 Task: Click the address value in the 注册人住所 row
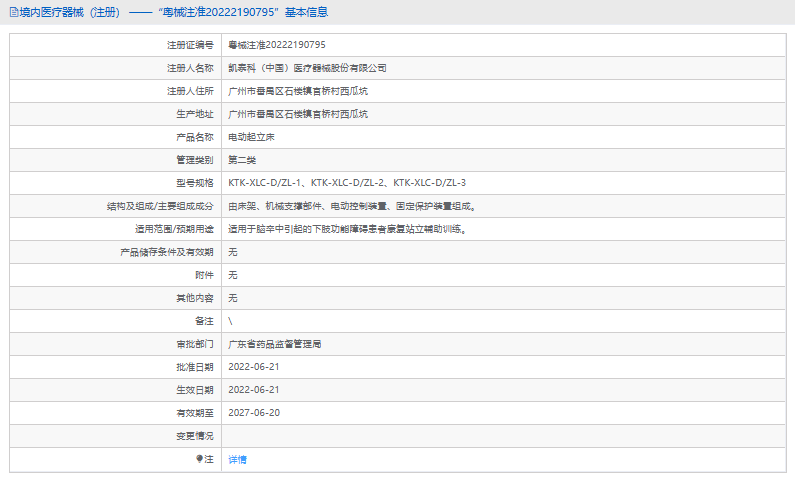pos(298,91)
